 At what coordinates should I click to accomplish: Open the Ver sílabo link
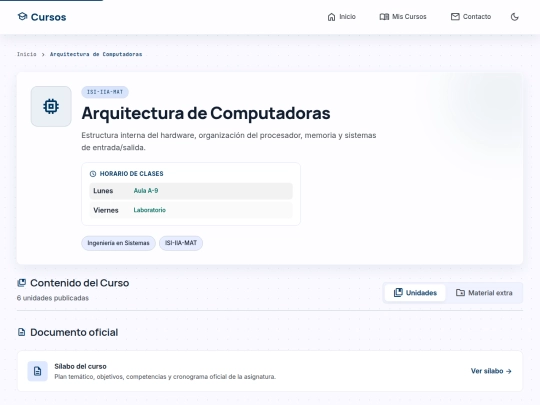point(491,371)
